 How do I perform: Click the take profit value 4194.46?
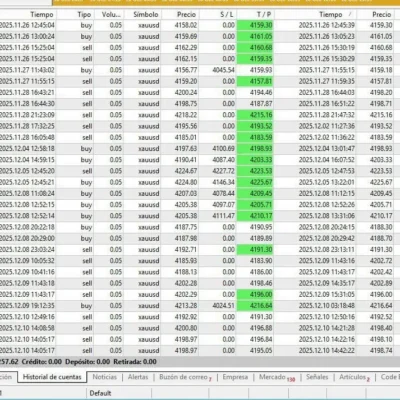[261, 92]
